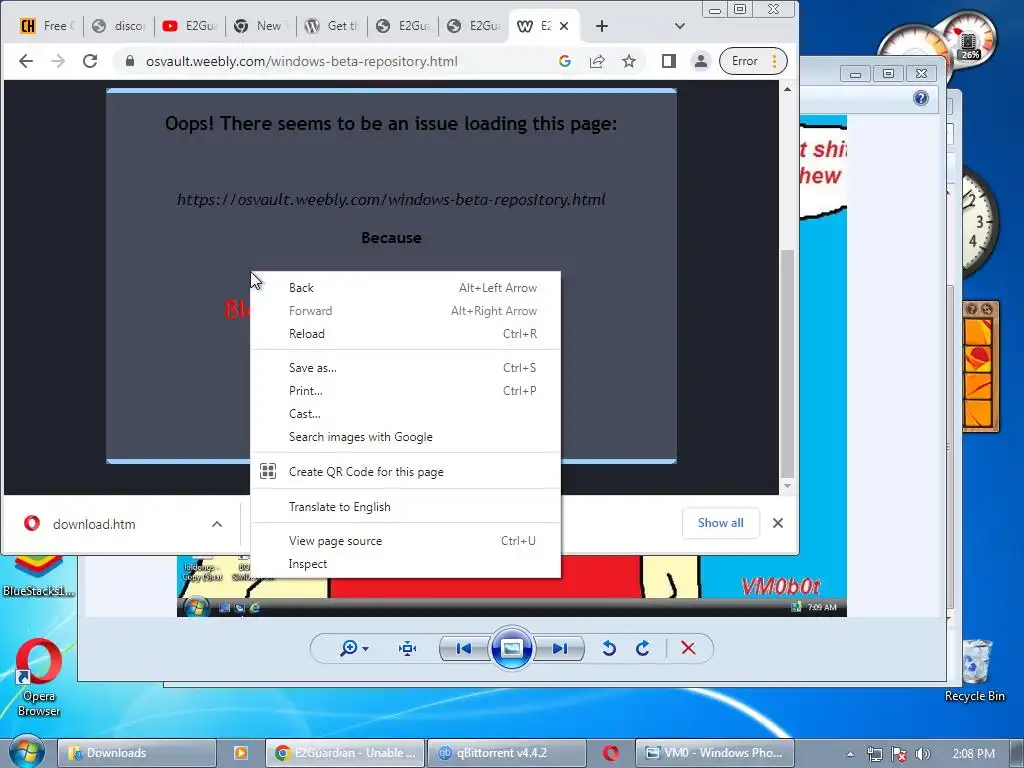Click the Action Center flag tray icon
Screen dimensions: 1024x768
pyautogui.click(x=899, y=754)
